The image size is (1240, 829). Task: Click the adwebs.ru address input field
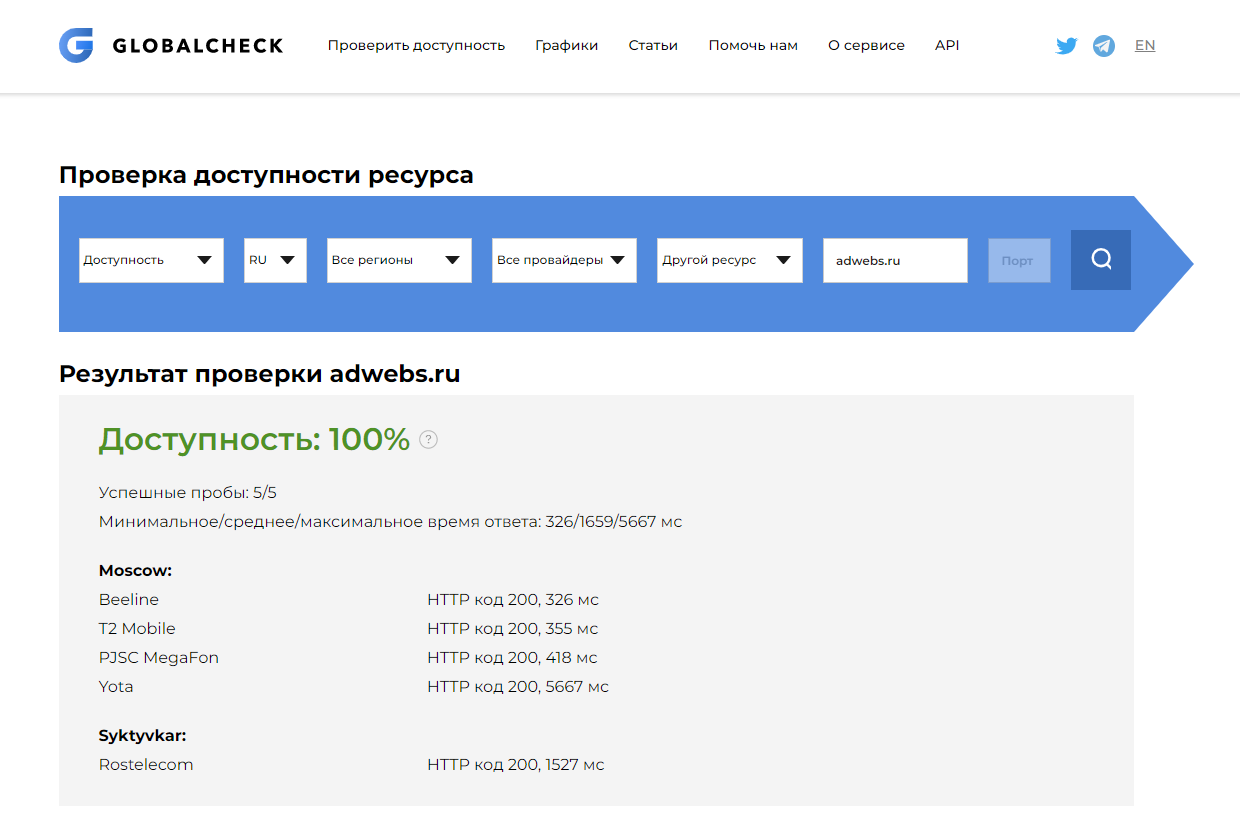pyautogui.click(x=895, y=260)
